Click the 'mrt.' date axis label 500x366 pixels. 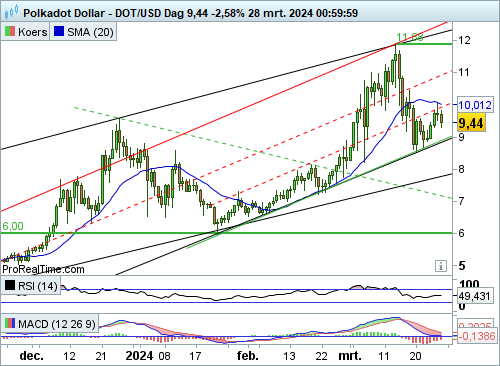350,356
